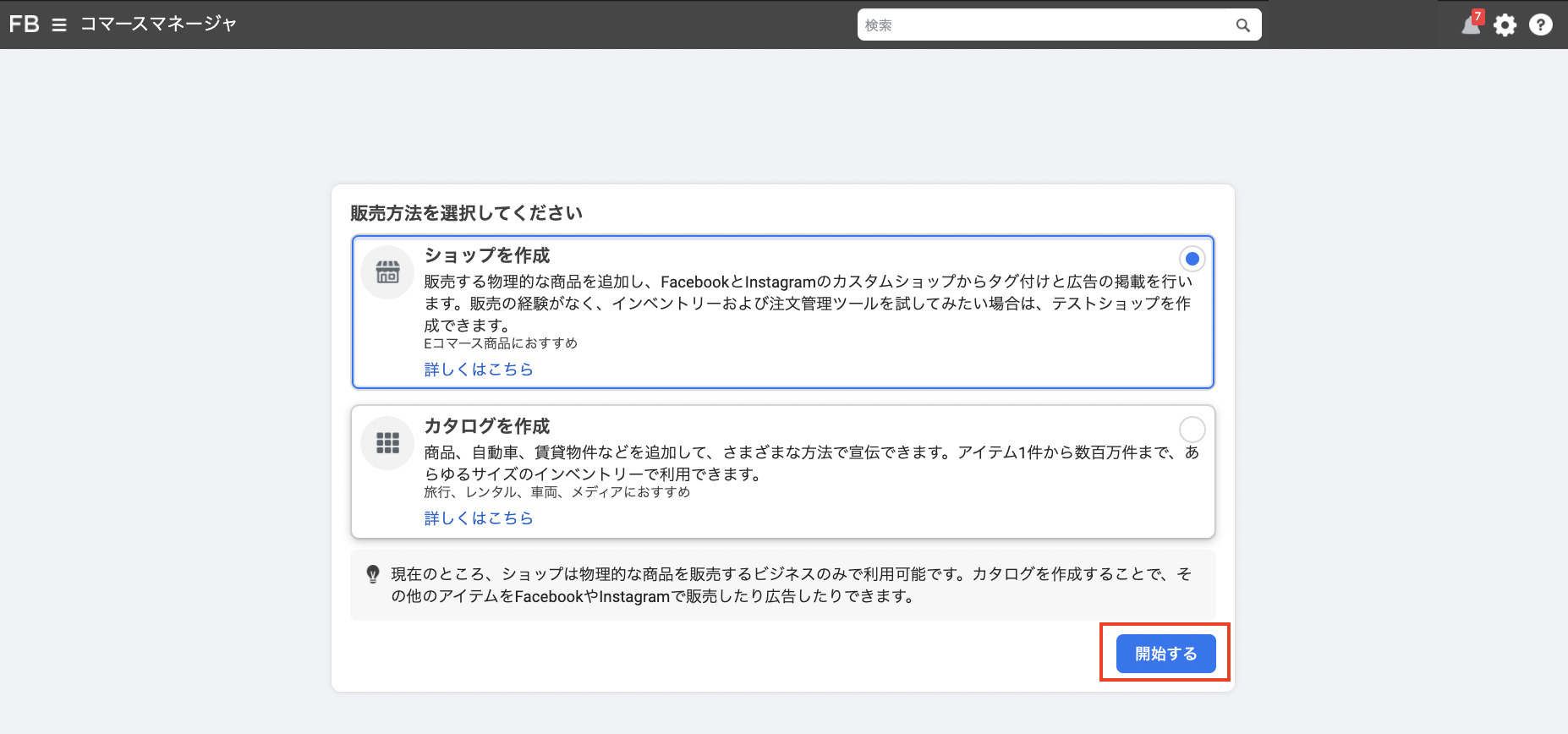The image size is (1568, 734).
Task: Focus the 検索 search input field
Action: coord(1044,25)
